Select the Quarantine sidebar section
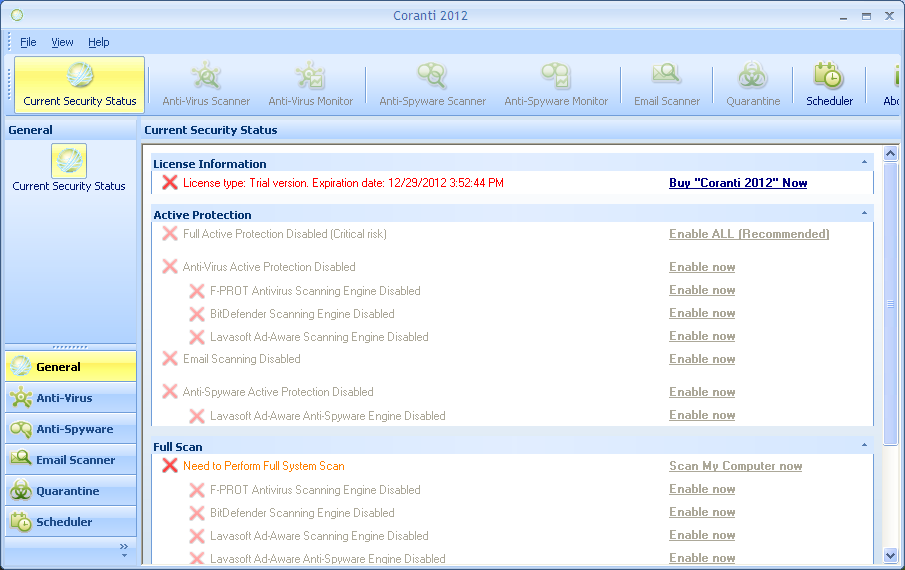Viewport: 905px width, 570px height. point(70,491)
